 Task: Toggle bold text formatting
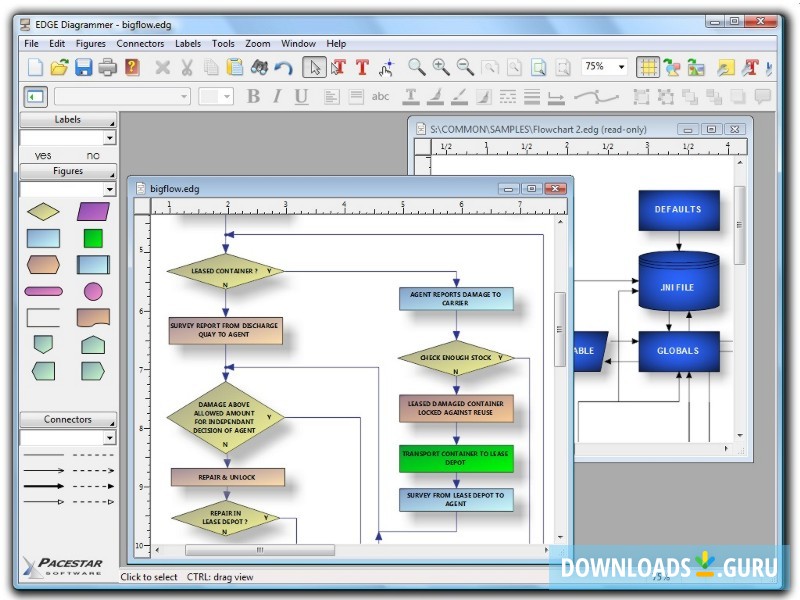coord(252,96)
